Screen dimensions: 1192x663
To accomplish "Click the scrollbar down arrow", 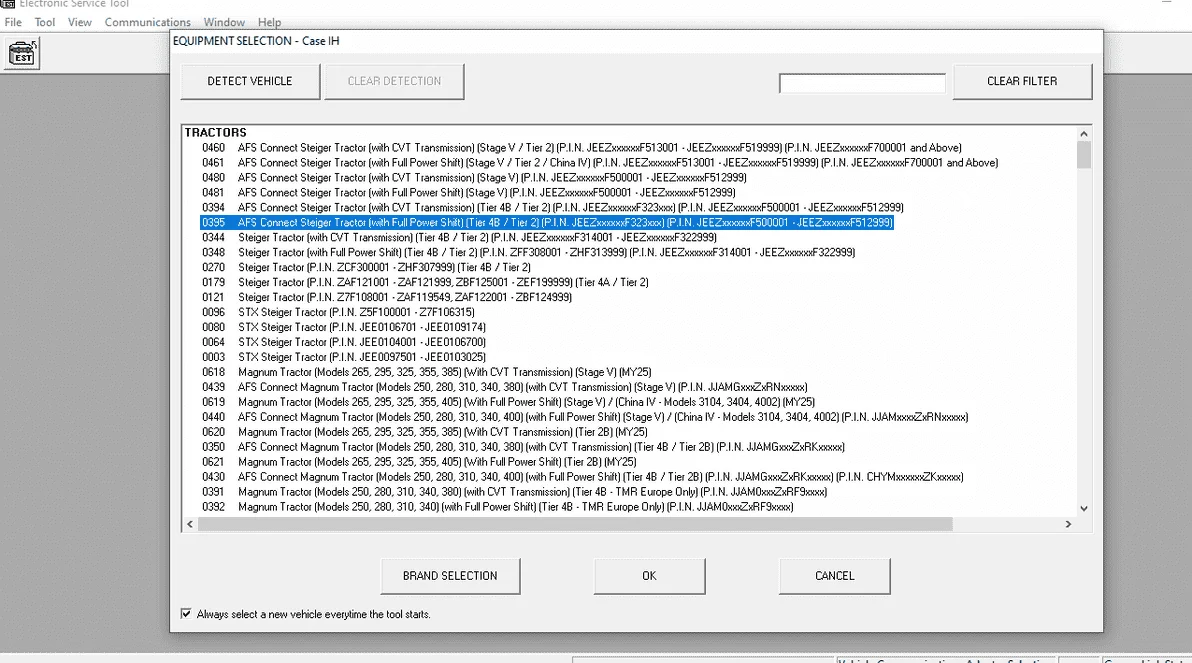I will [1083, 508].
